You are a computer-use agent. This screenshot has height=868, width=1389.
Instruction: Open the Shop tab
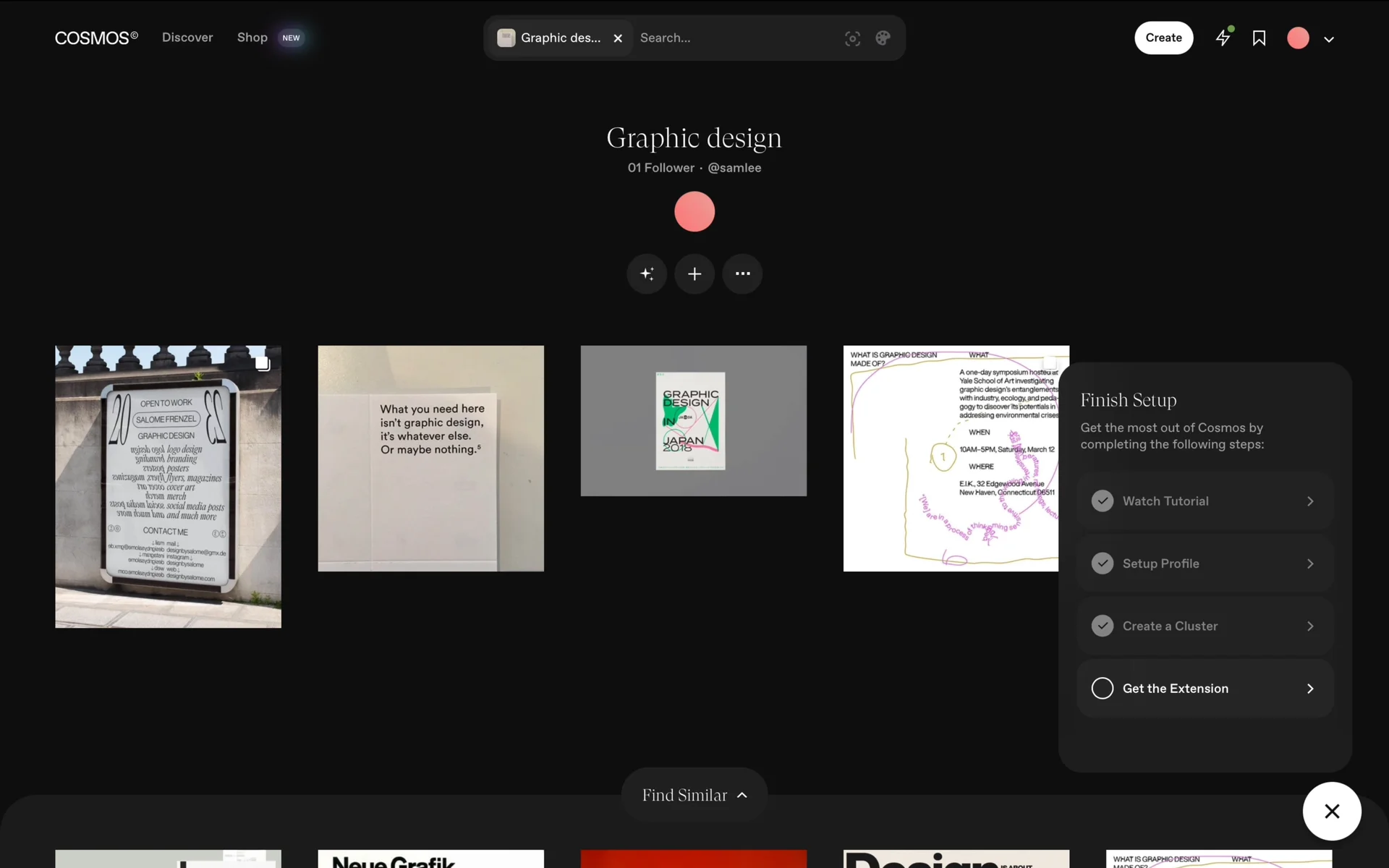coord(252,38)
